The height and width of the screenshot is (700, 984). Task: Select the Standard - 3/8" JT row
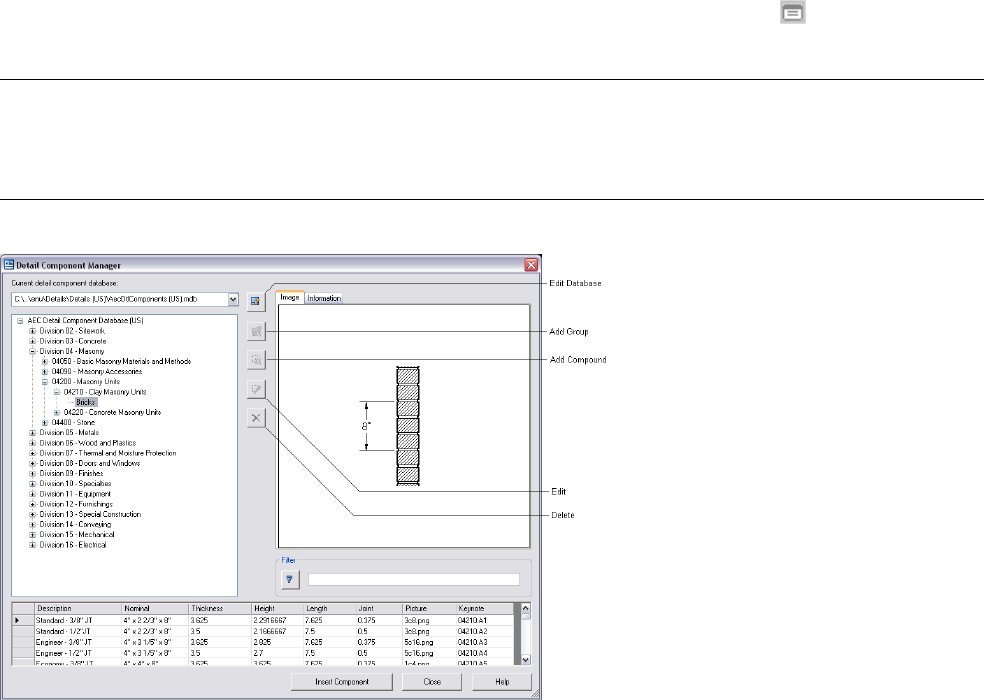[x=263, y=620]
